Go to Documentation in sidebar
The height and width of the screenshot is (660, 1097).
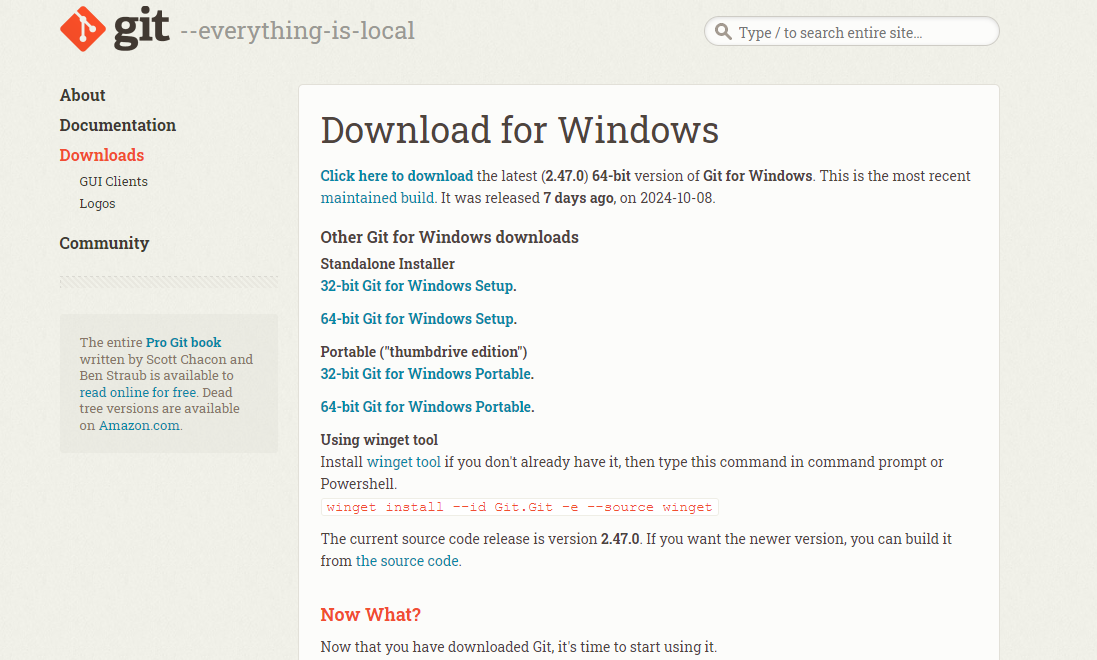pyautogui.click(x=117, y=125)
